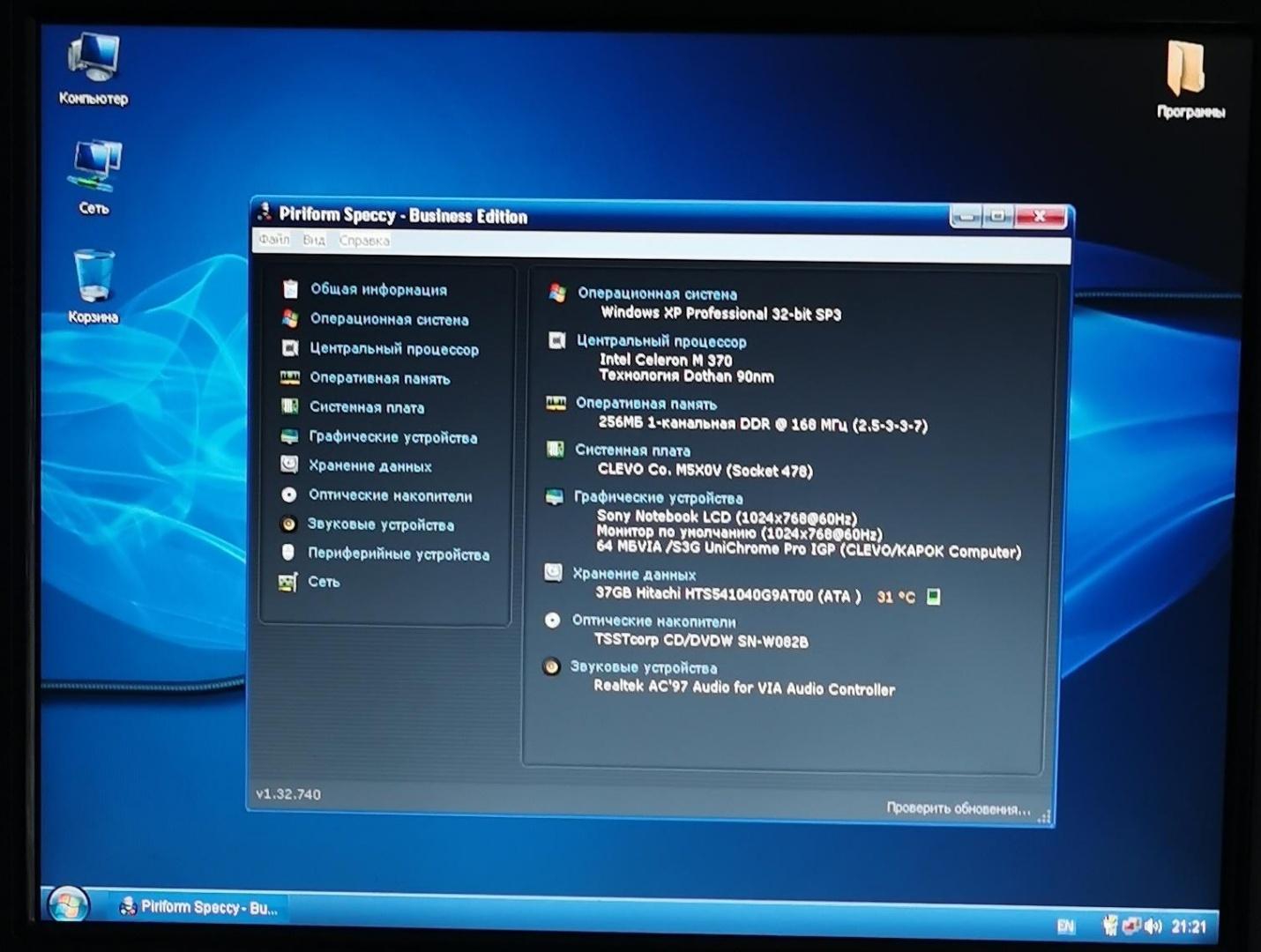Click the sidebar Оперативная память RAM icon
The image size is (1261, 952).
tap(290, 377)
